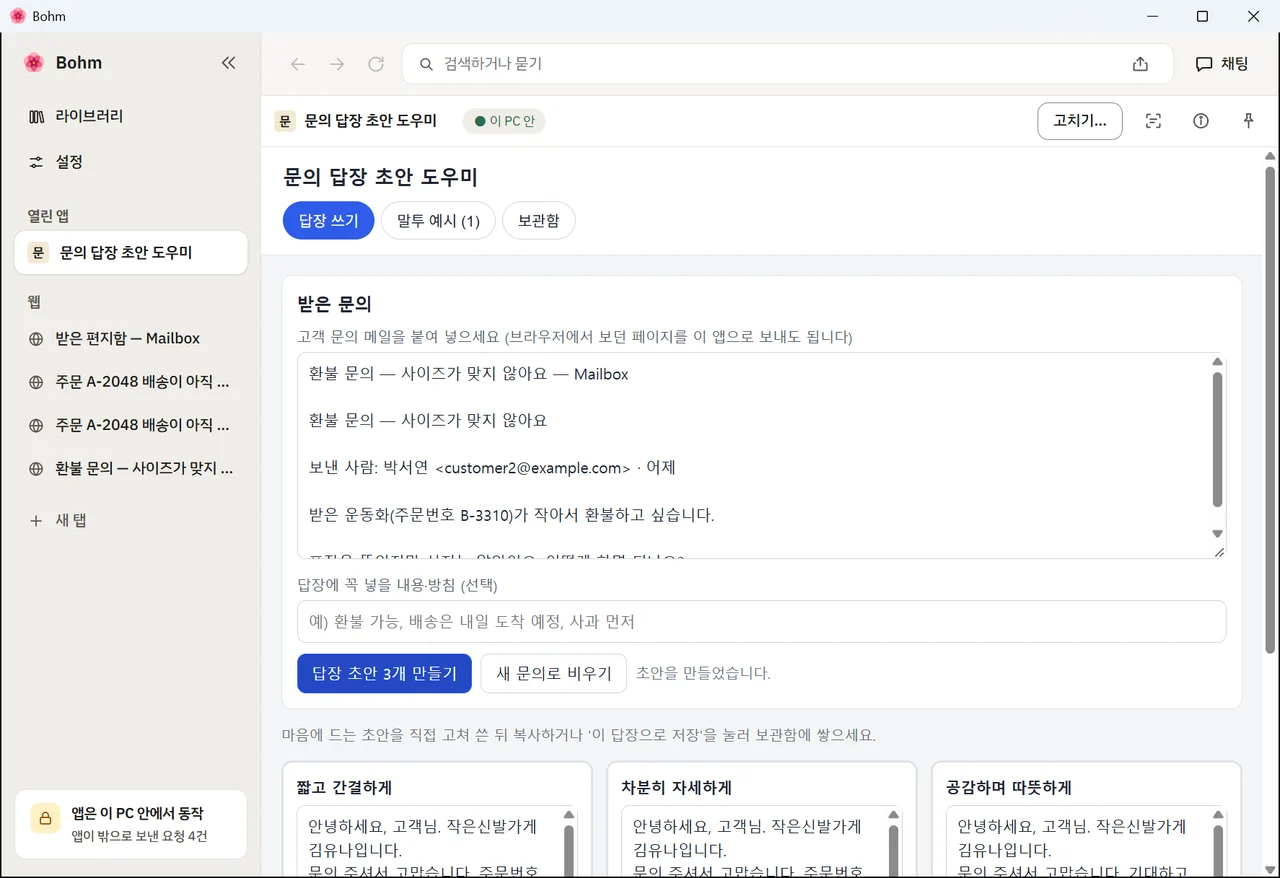Click globe icon beside 환불 문의 tab

[36, 468]
